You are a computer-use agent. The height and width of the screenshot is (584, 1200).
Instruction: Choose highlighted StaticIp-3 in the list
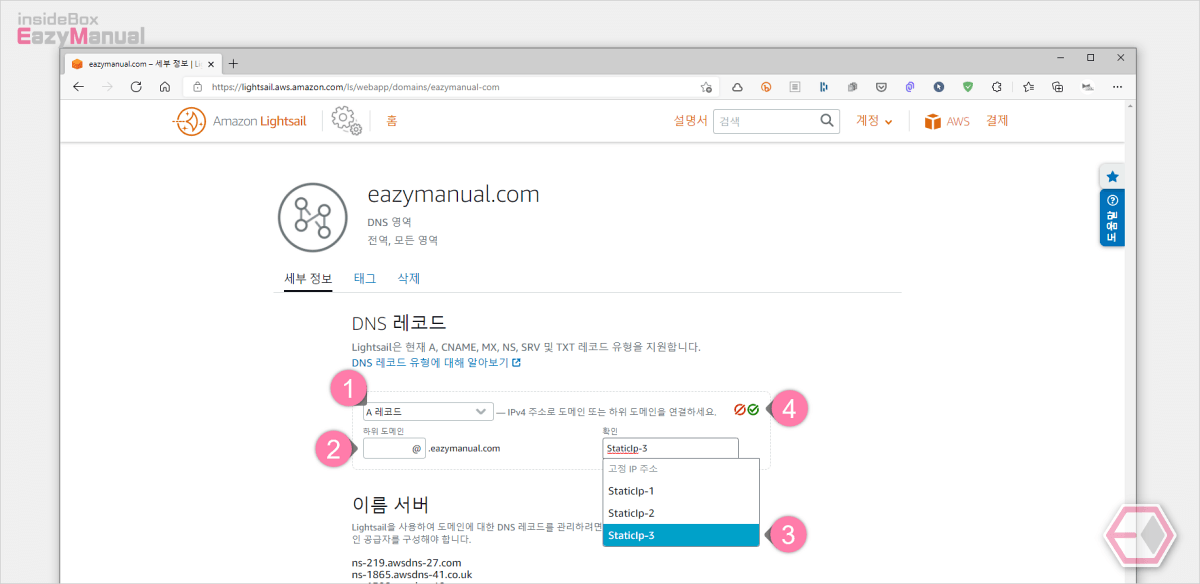click(x=680, y=535)
